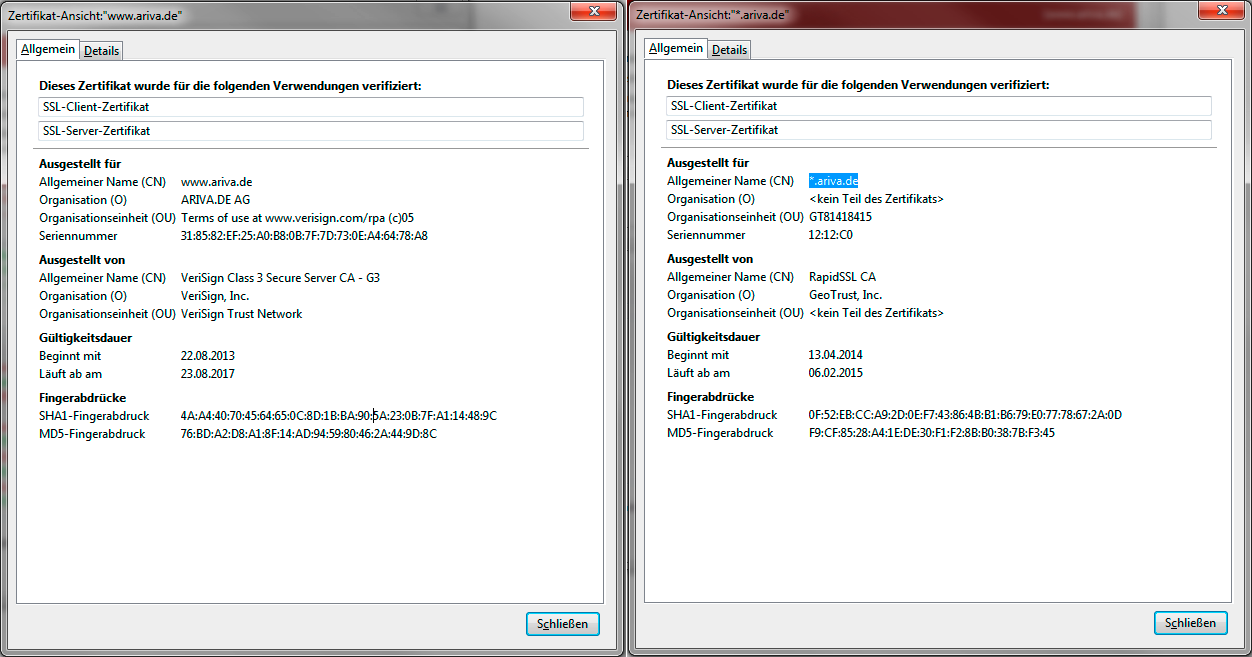Click '<kein Teil des Zertifikats>' beside Organisation (O)
The height and width of the screenshot is (657, 1252).
coord(876,199)
